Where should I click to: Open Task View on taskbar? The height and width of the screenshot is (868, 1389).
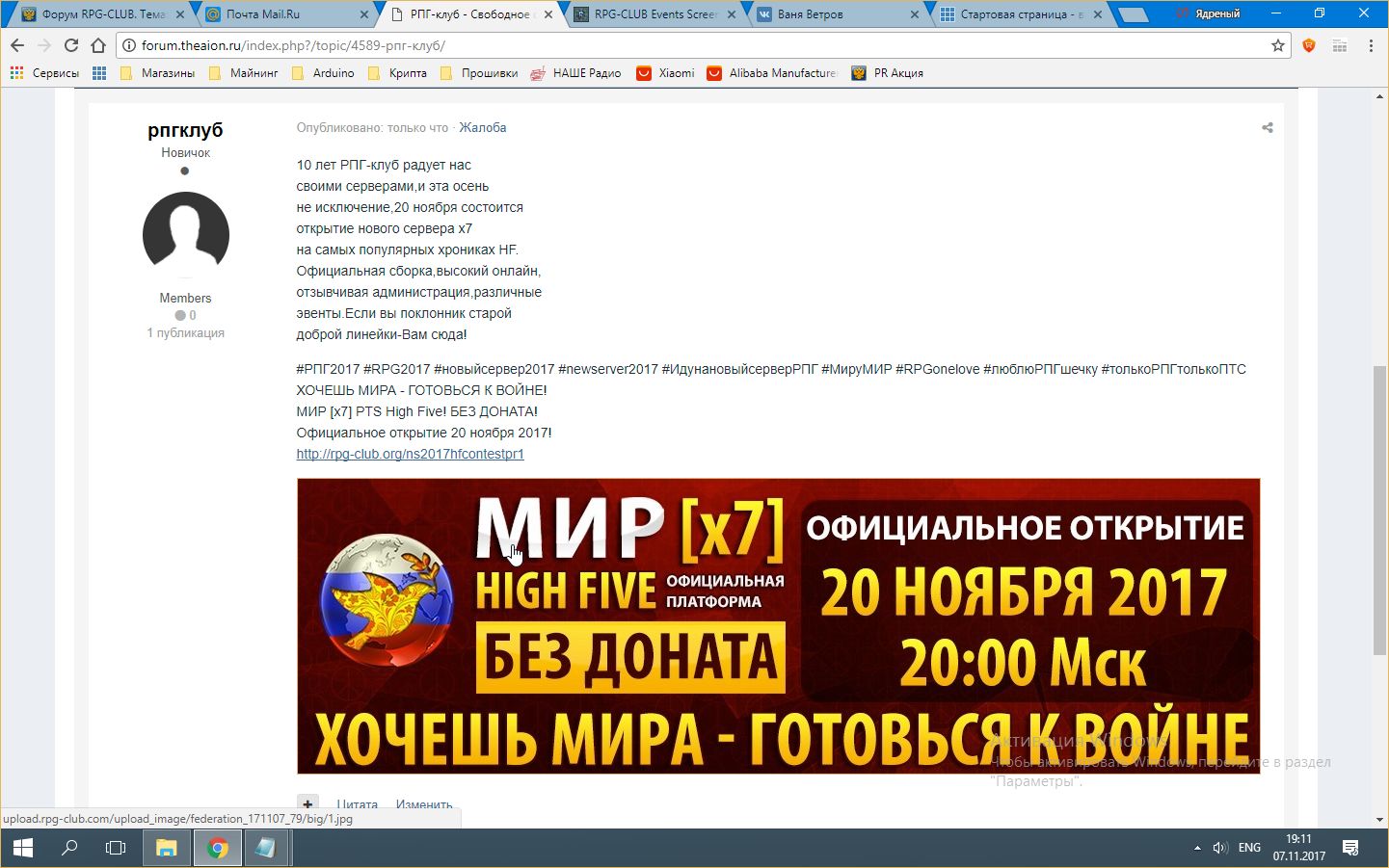click(116, 848)
